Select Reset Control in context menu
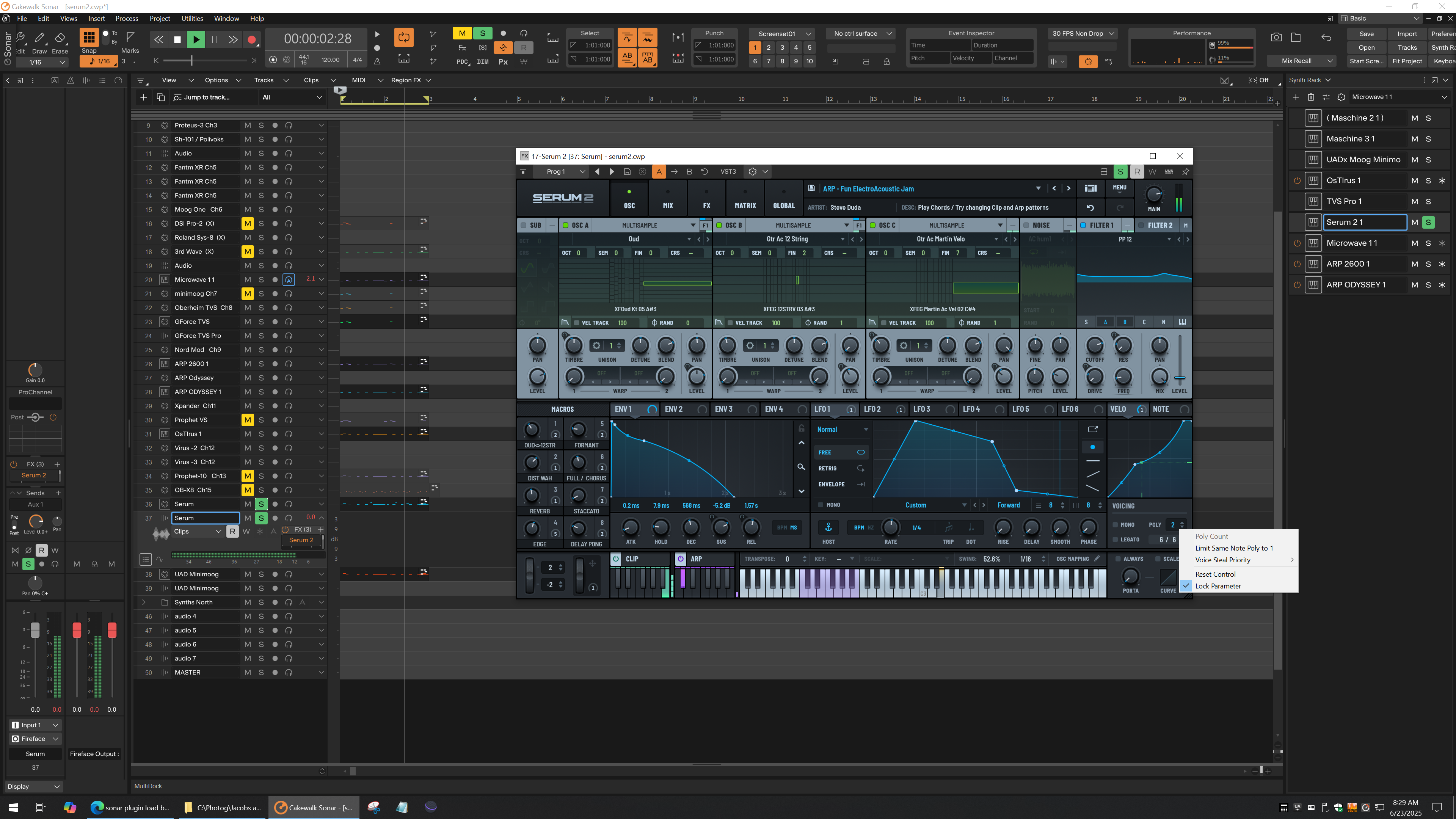The height and width of the screenshot is (819, 1456). [1215, 574]
